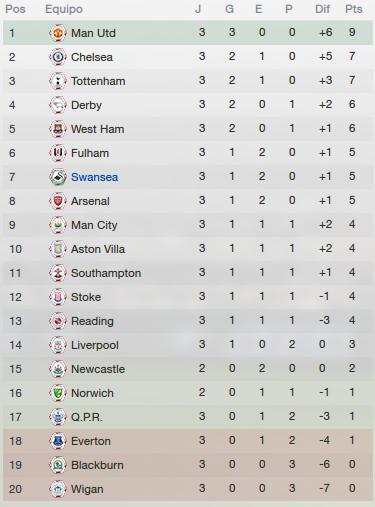The width and height of the screenshot is (375, 507).
Task: Click the Pos column header
Action: coord(15,9)
